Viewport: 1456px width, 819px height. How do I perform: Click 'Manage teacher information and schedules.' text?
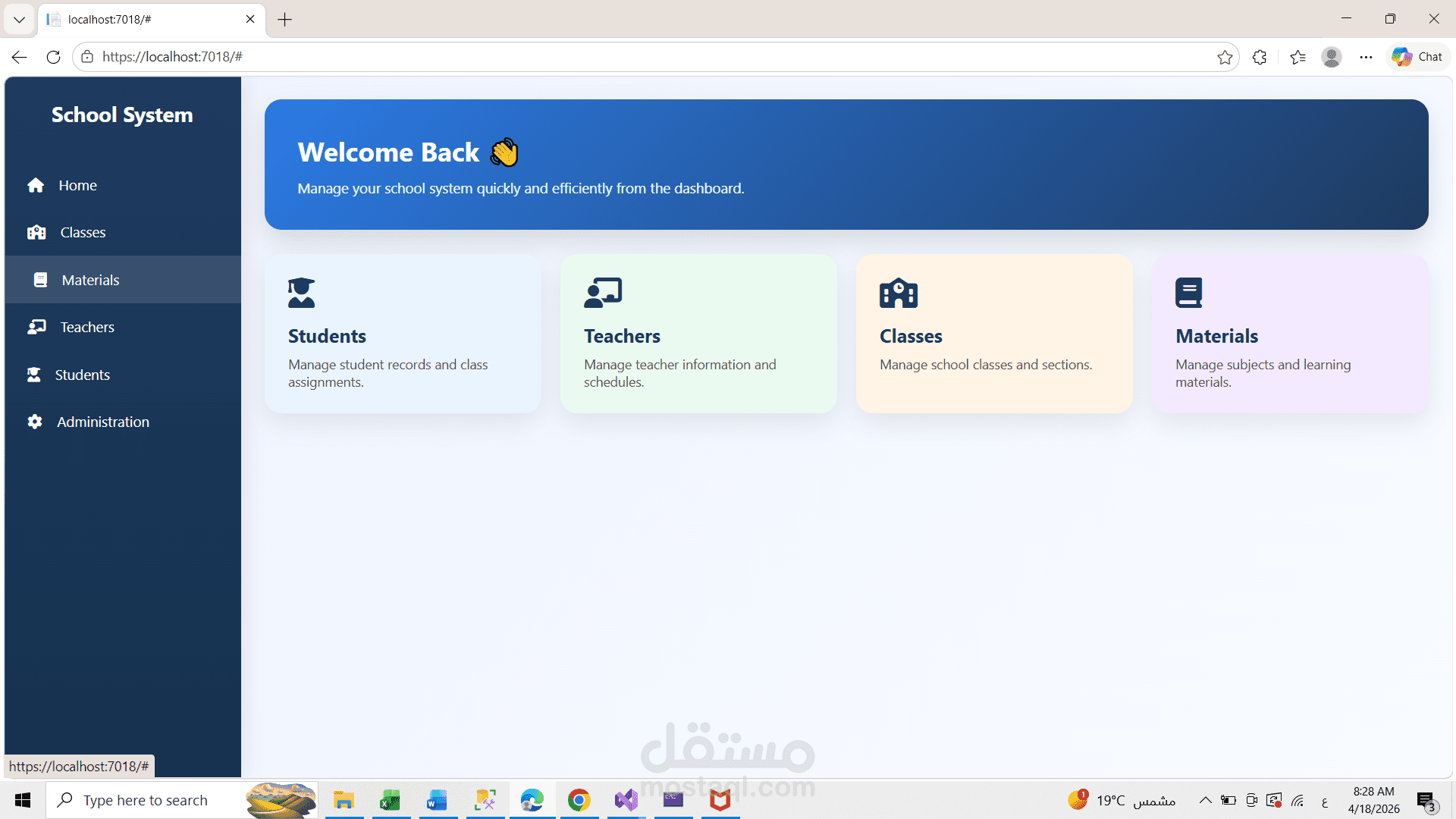point(679,373)
